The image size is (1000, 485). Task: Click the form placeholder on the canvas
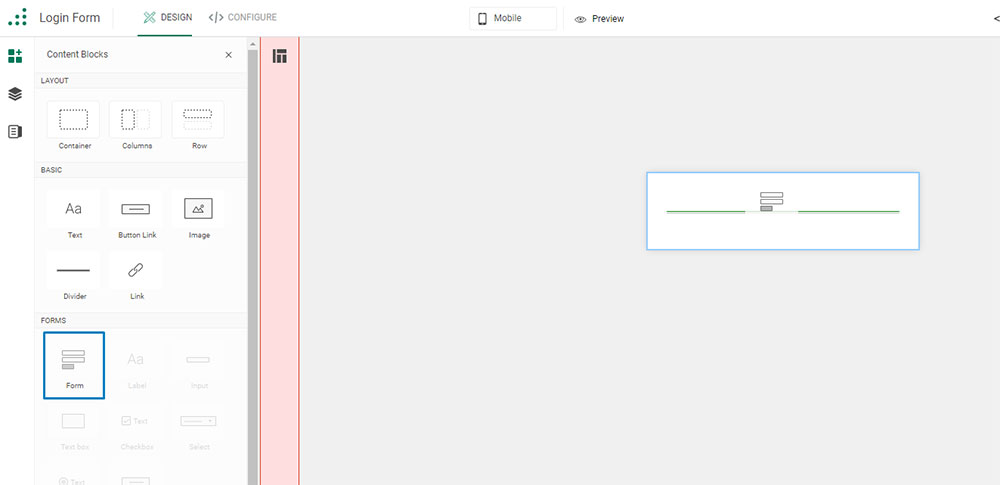point(783,211)
